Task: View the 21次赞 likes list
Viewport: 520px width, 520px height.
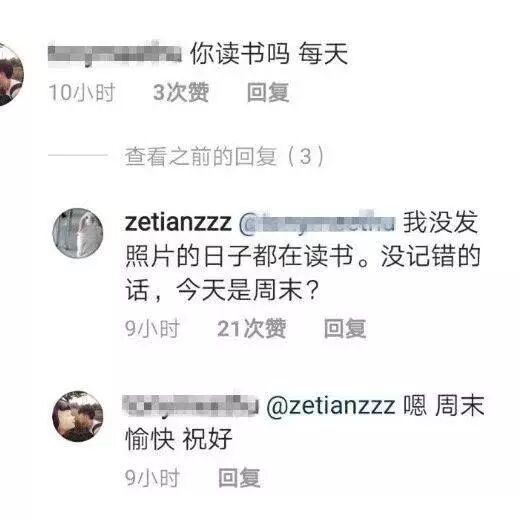Action: coord(251,328)
